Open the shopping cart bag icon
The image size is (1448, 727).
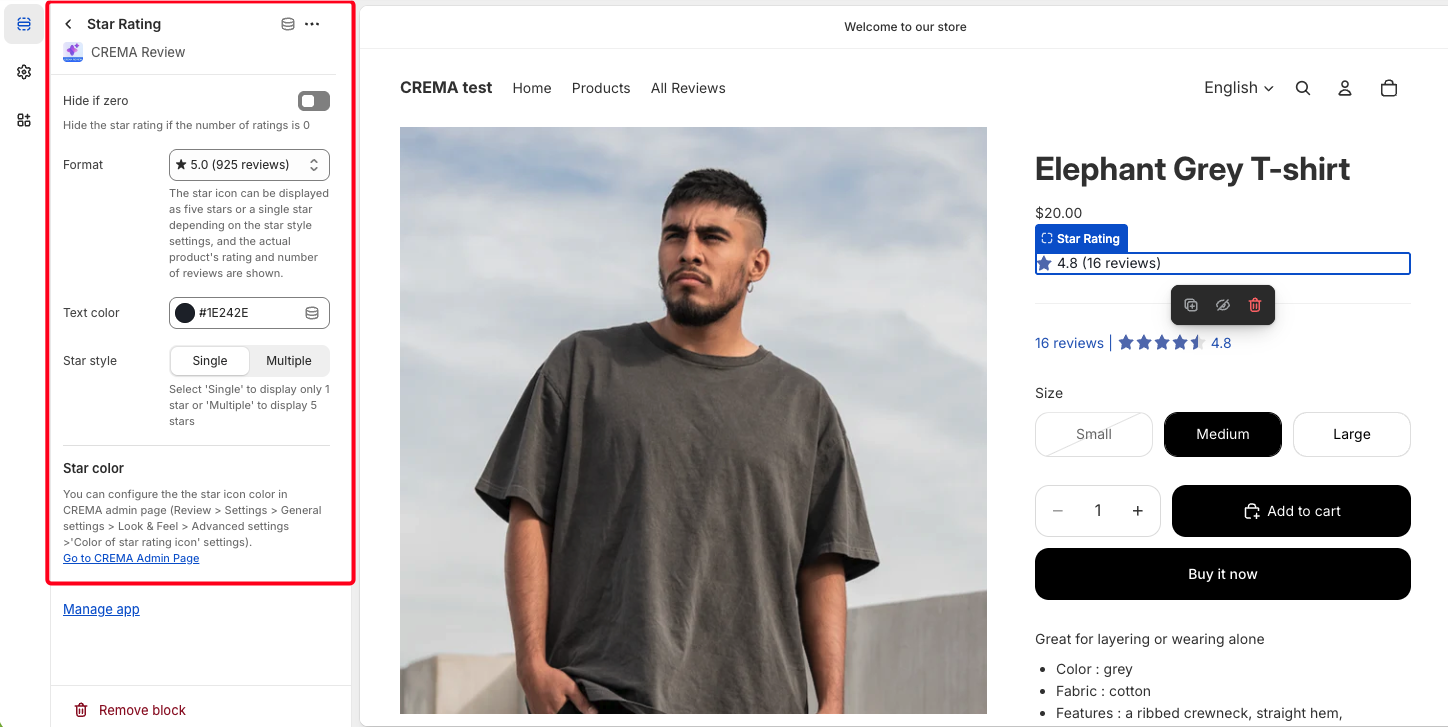point(1388,88)
